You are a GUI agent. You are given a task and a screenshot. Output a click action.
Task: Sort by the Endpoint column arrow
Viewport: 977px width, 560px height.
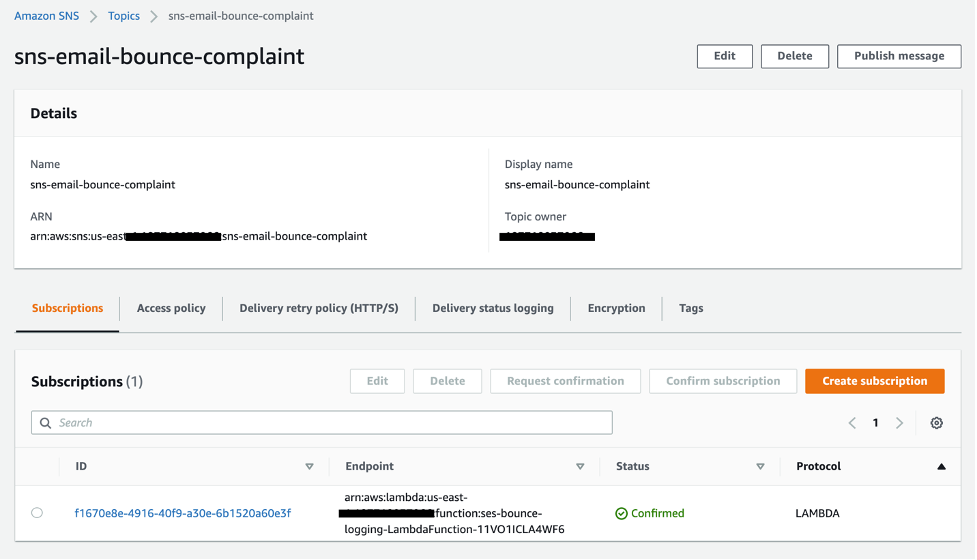(580, 467)
